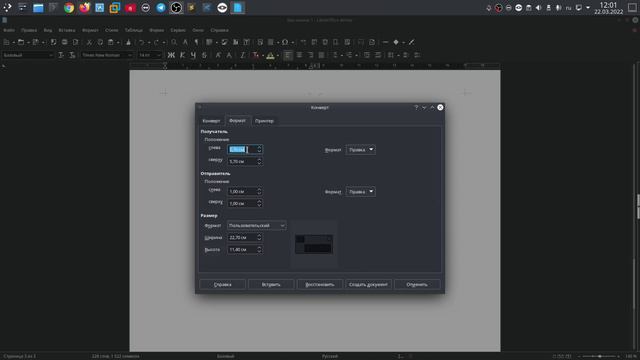Click the Высота field's up stepper arrow

[259, 247]
